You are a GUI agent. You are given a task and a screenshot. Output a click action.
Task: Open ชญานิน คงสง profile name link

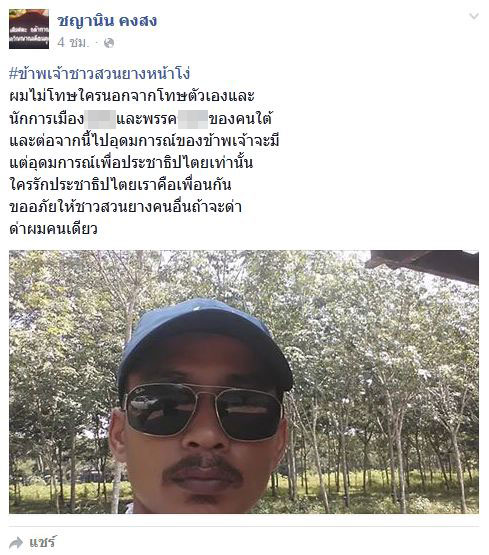(x=107, y=21)
